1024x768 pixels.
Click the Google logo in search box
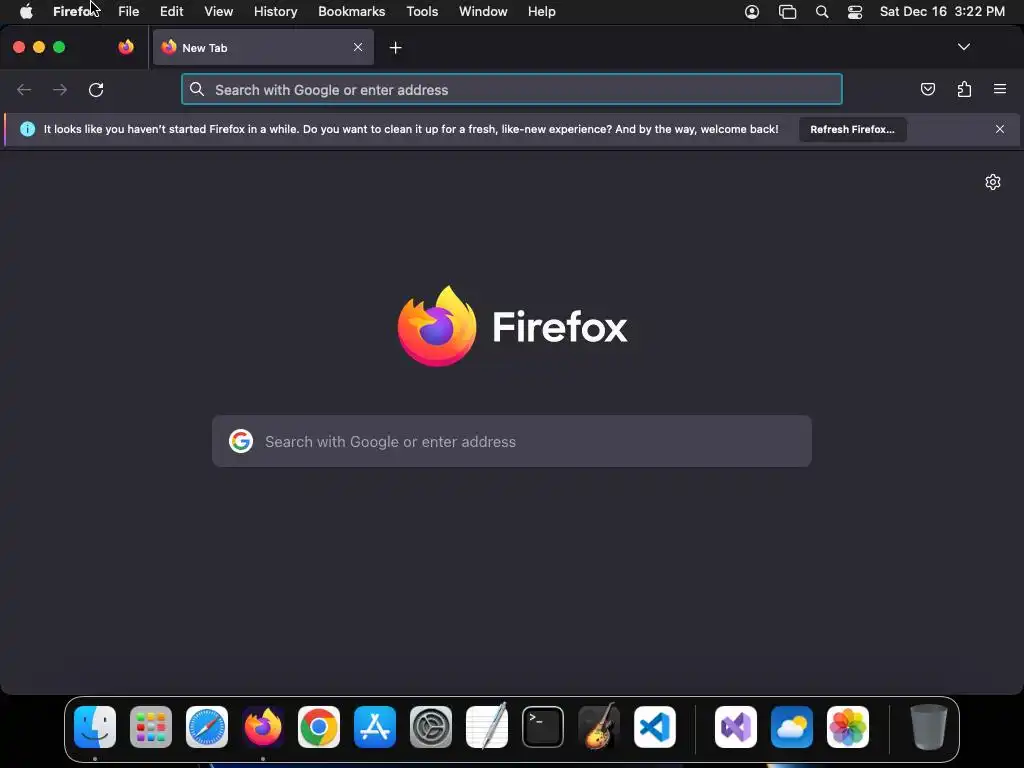241,441
